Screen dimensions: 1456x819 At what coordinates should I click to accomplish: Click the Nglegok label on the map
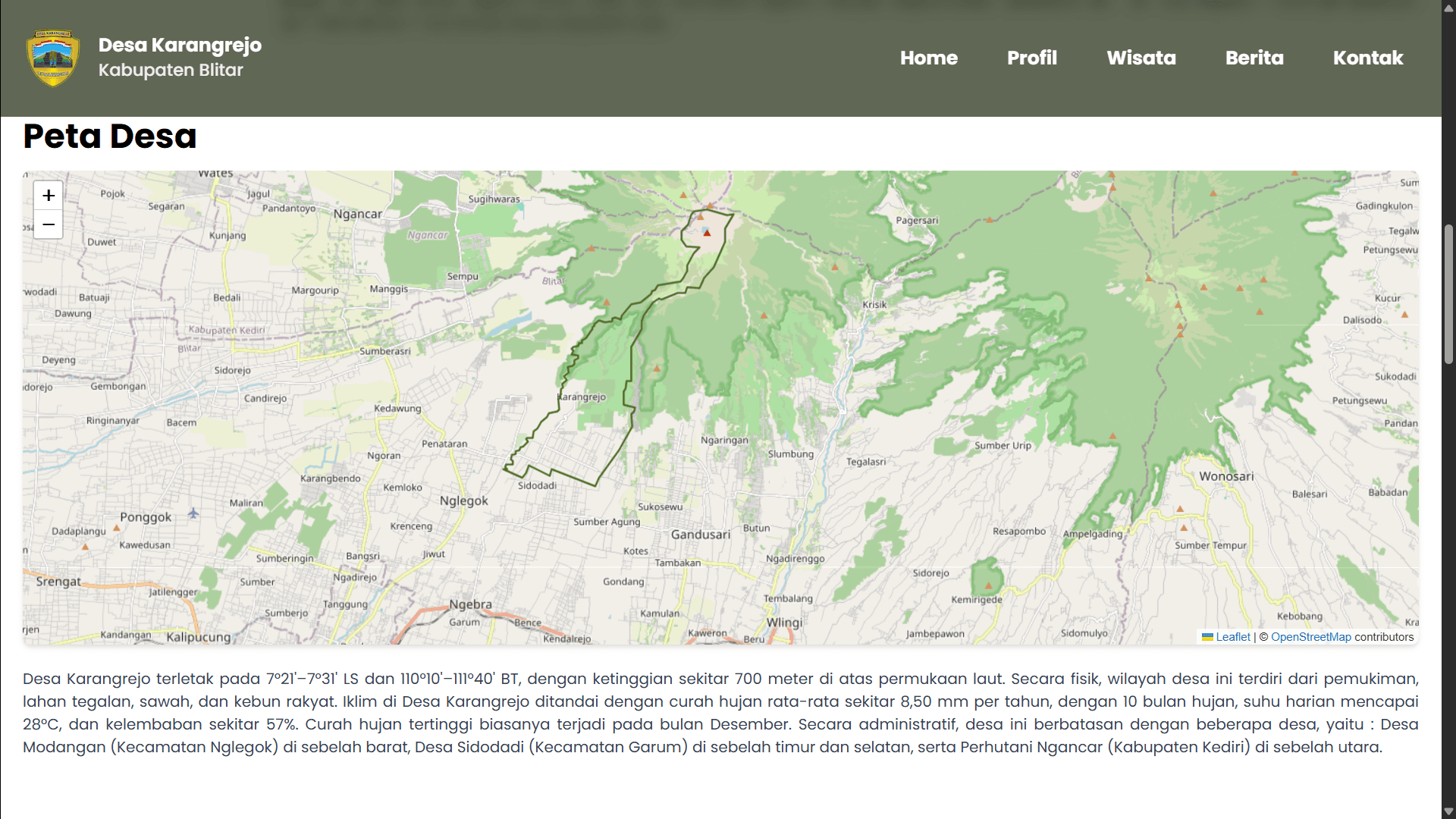[x=464, y=500]
